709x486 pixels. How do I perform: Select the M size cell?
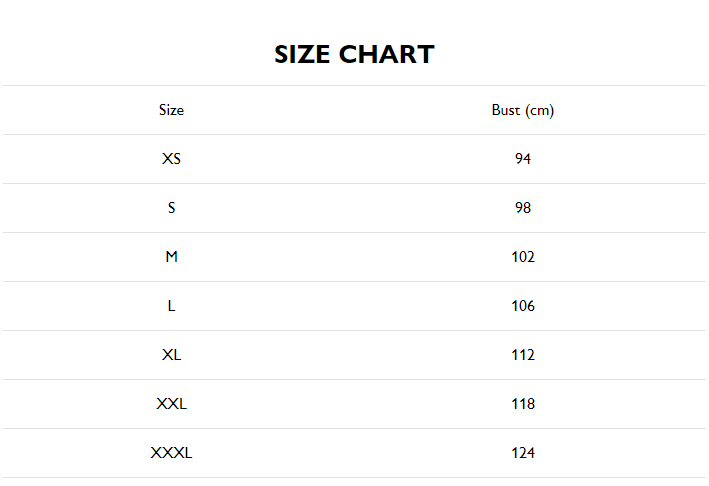tap(171, 257)
